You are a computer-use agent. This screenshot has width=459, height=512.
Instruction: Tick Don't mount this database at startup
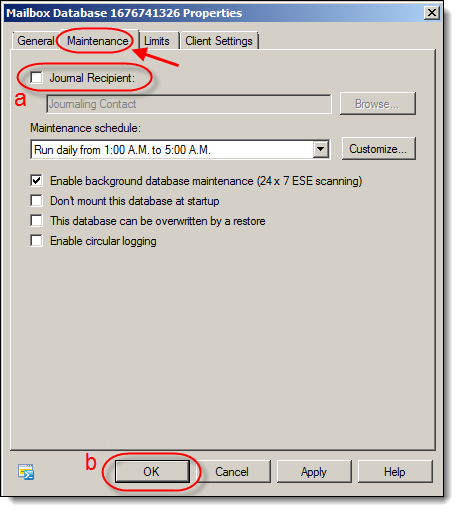[x=36, y=201]
